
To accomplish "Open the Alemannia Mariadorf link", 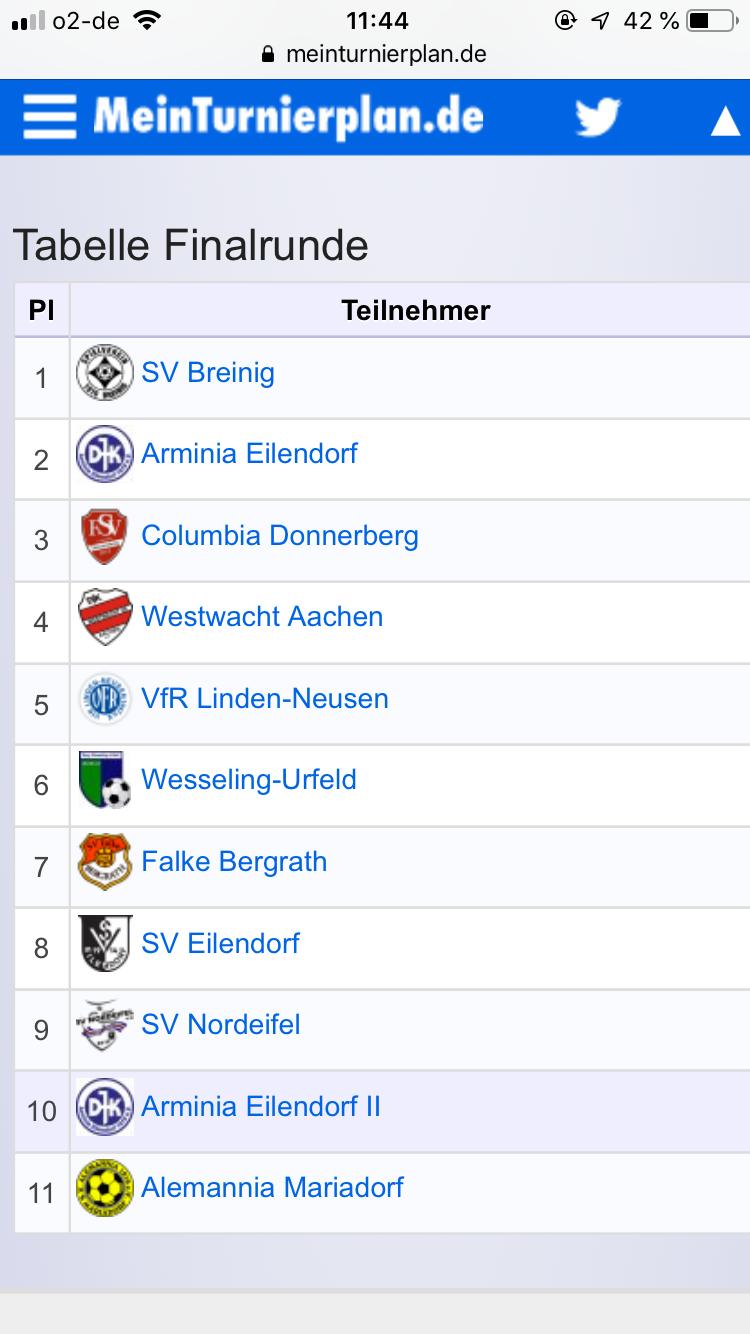I will click(x=273, y=1188).
